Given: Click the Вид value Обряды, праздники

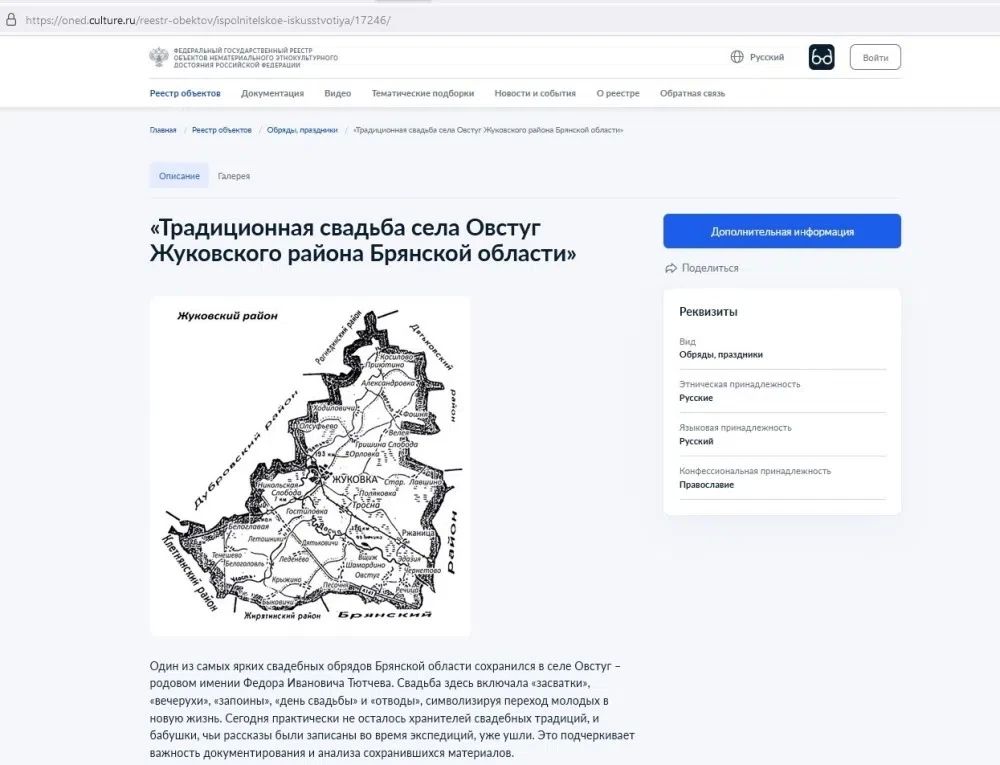Looking at the screenshot, I should pos(721,354).
